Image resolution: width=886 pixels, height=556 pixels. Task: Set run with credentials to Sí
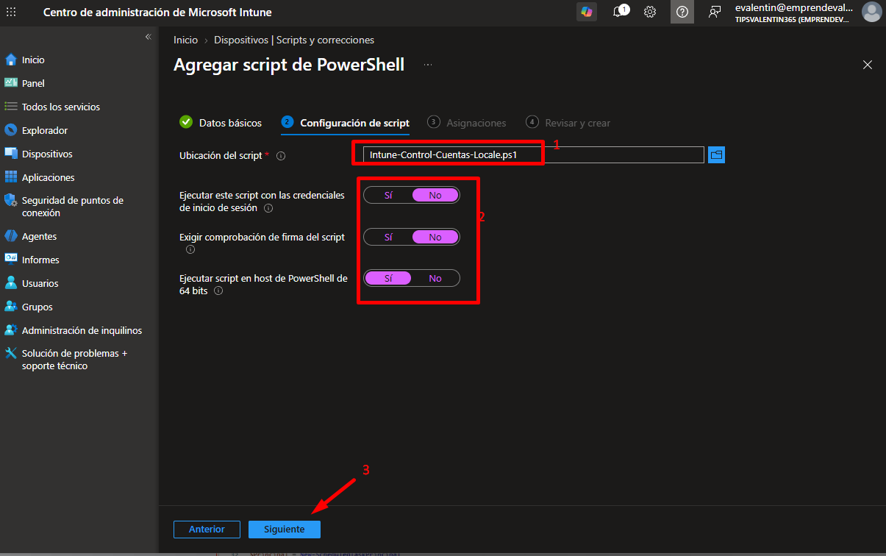(x=388, y=196)
